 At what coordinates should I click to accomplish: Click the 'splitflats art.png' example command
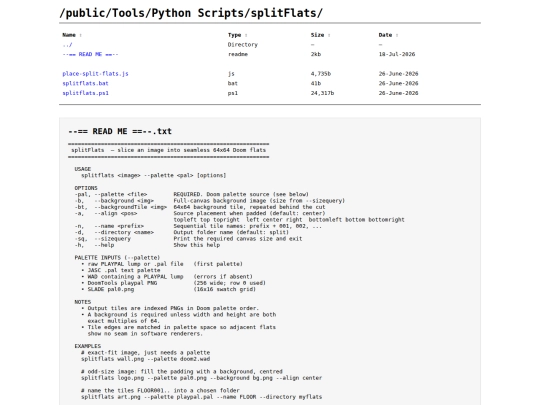click(201, 397)
